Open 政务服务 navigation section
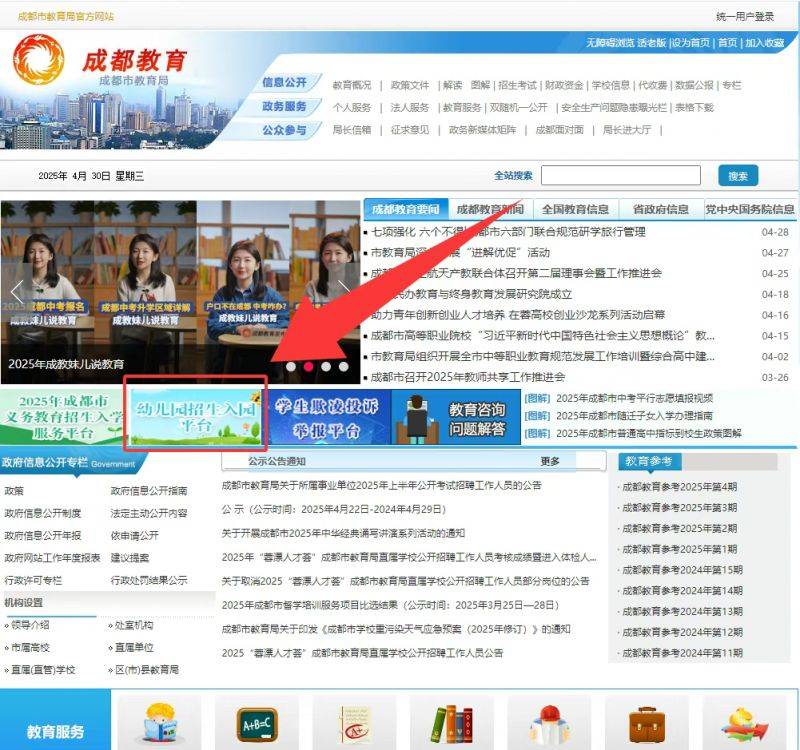The height and width of the screenshot is (750, 800). click(x=284, y=106)
